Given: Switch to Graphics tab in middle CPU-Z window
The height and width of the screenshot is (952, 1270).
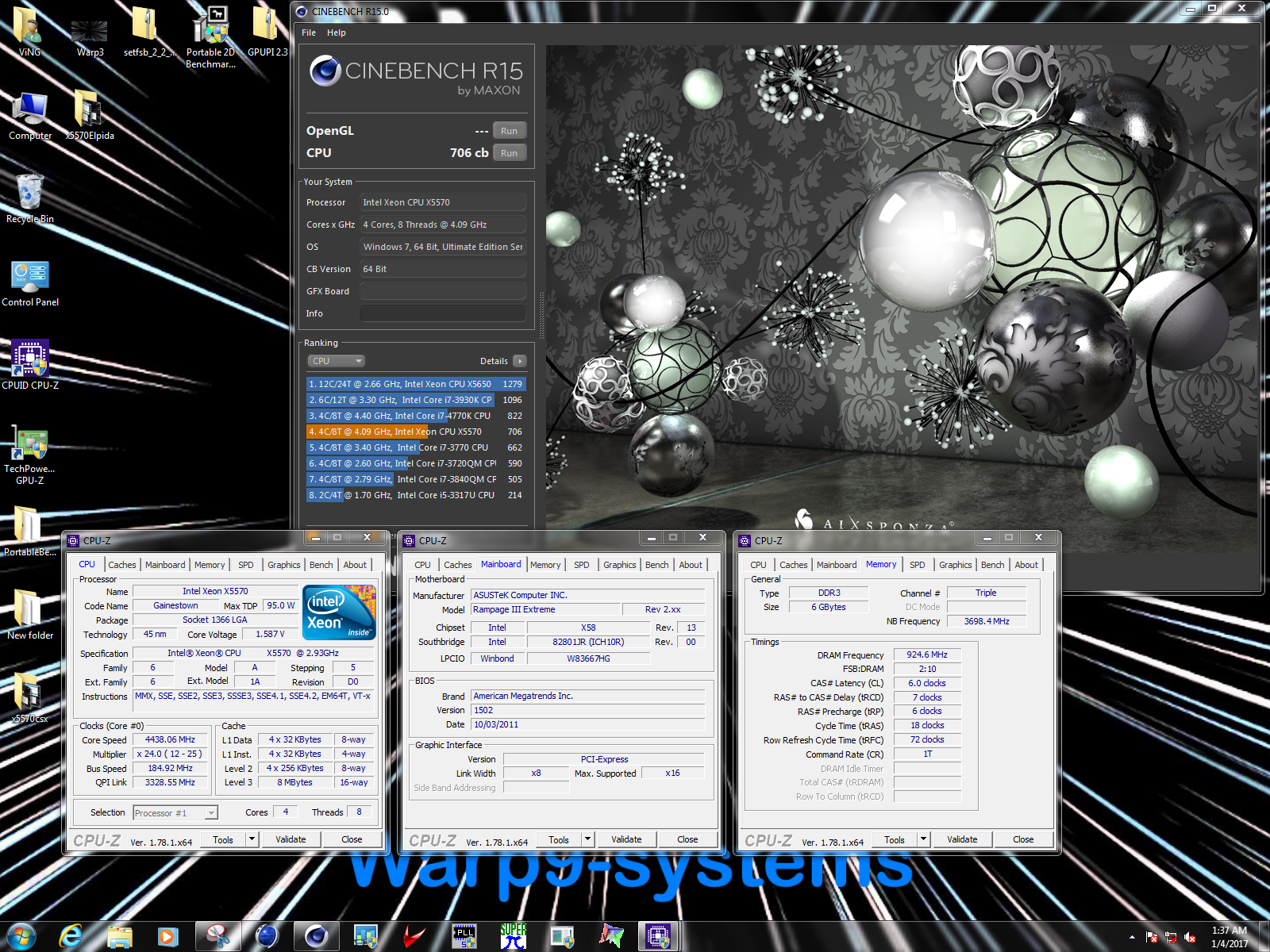Looking at the screenshot, I should [x=620, y=565].
